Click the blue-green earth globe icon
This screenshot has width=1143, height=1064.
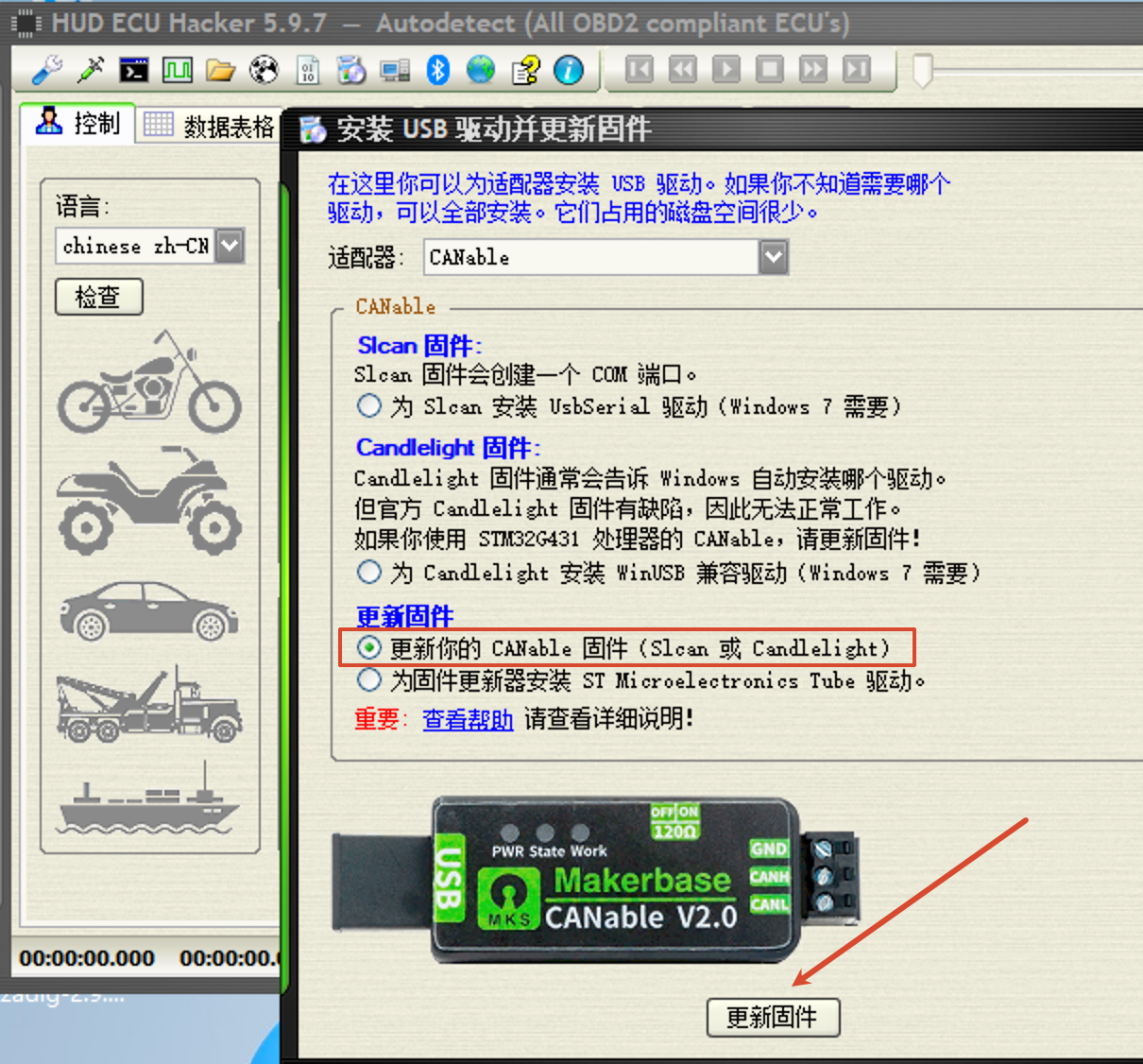481,70
